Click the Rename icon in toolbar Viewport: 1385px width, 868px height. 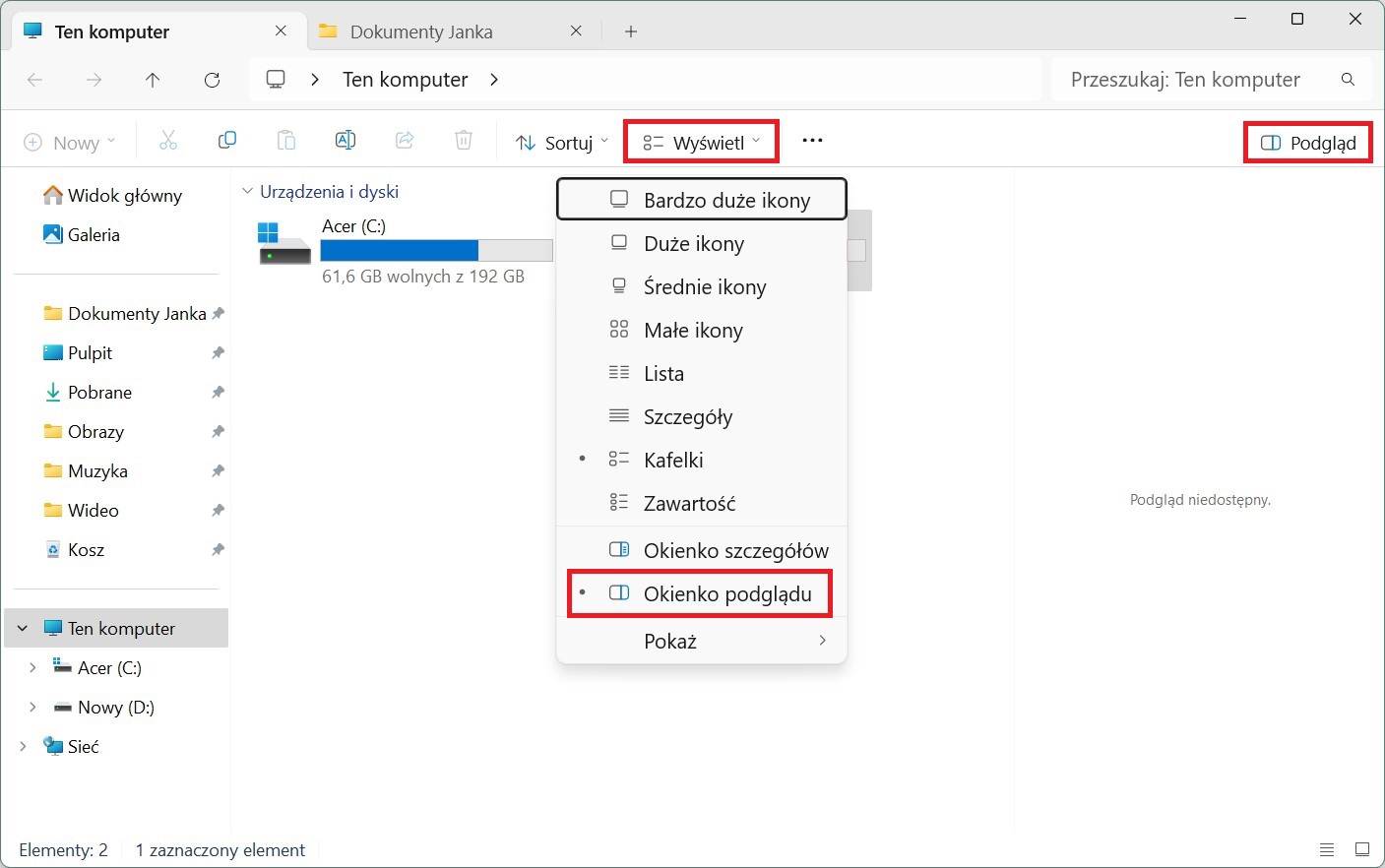coord(346,141)
